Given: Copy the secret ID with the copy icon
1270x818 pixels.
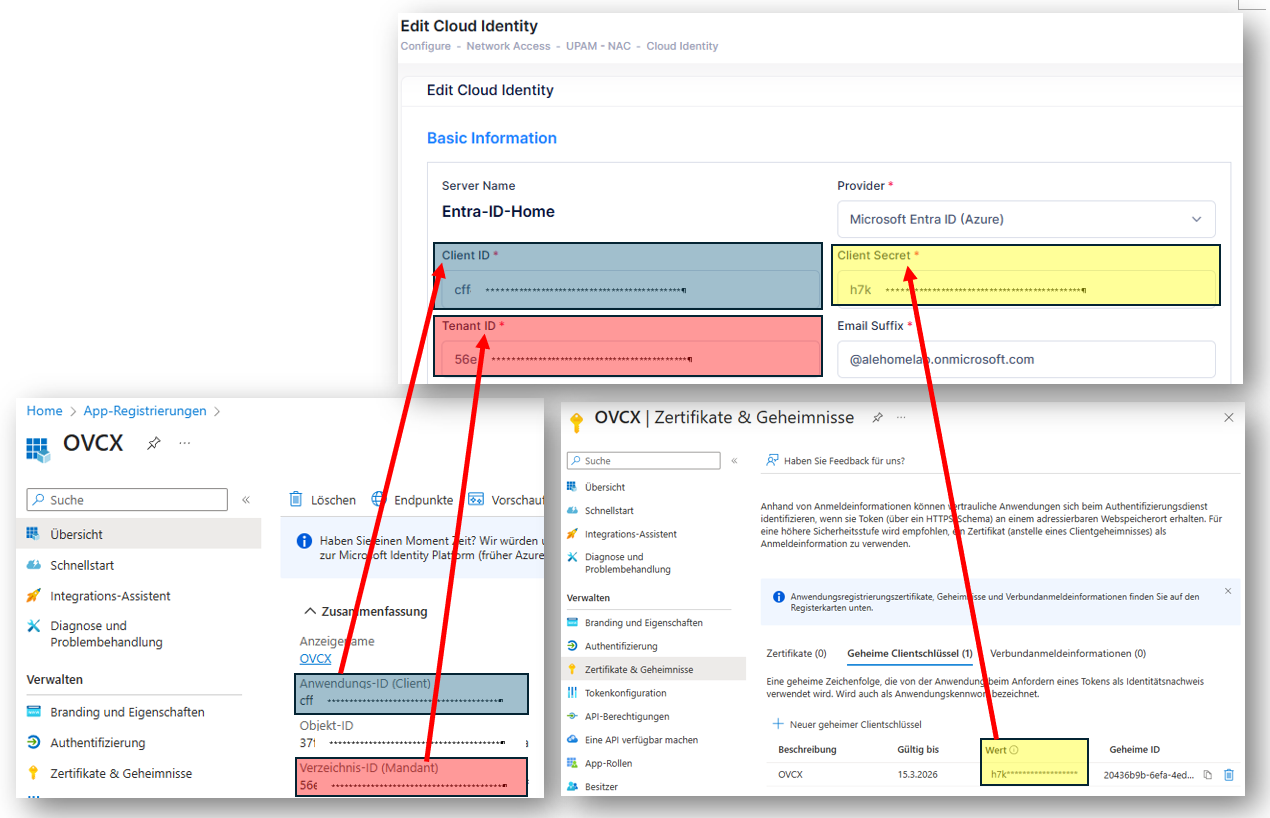Looking at the screenshot, I should (1208, 775).
